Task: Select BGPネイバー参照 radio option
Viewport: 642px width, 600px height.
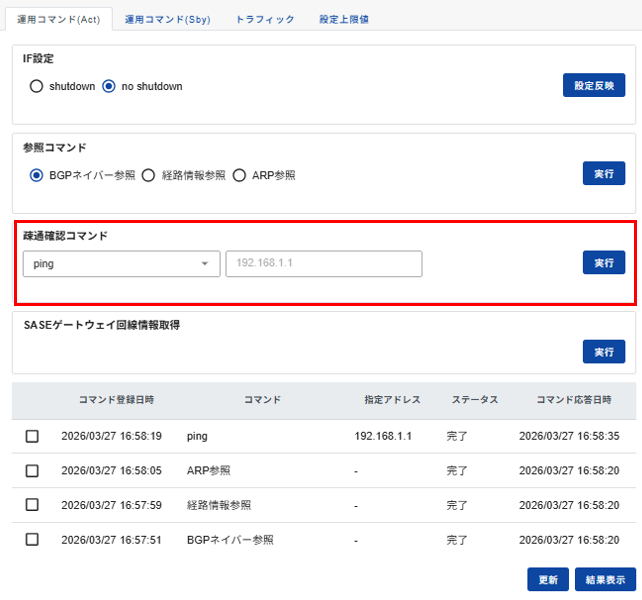Action: click(37, 175)
